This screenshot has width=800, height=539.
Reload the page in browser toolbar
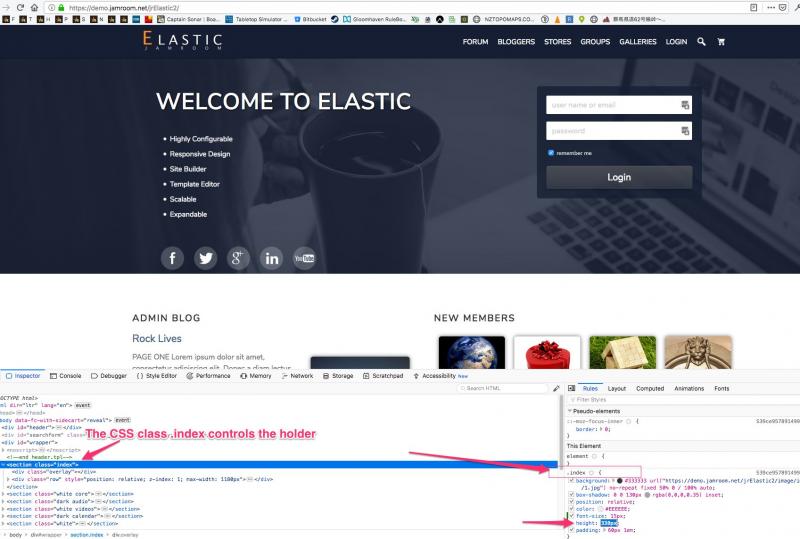coord(20,8)
